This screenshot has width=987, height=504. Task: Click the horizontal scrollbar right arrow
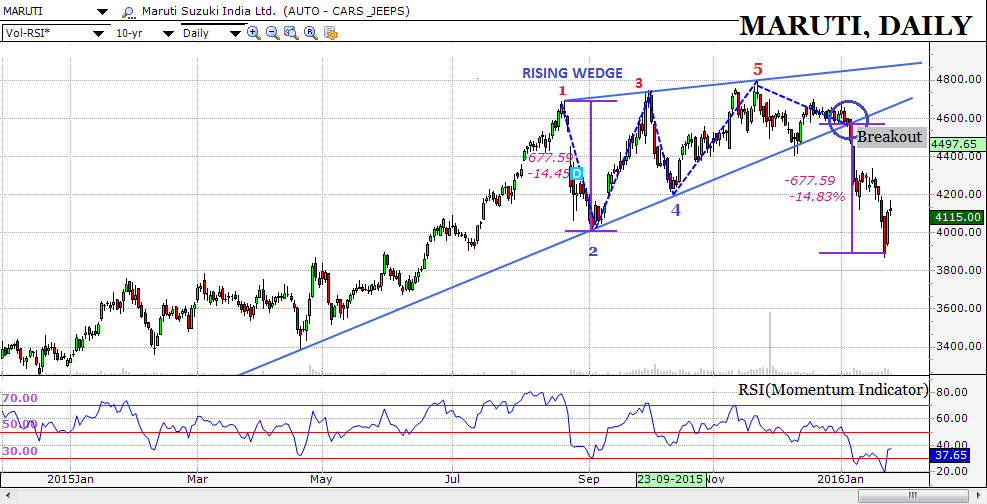978,495
